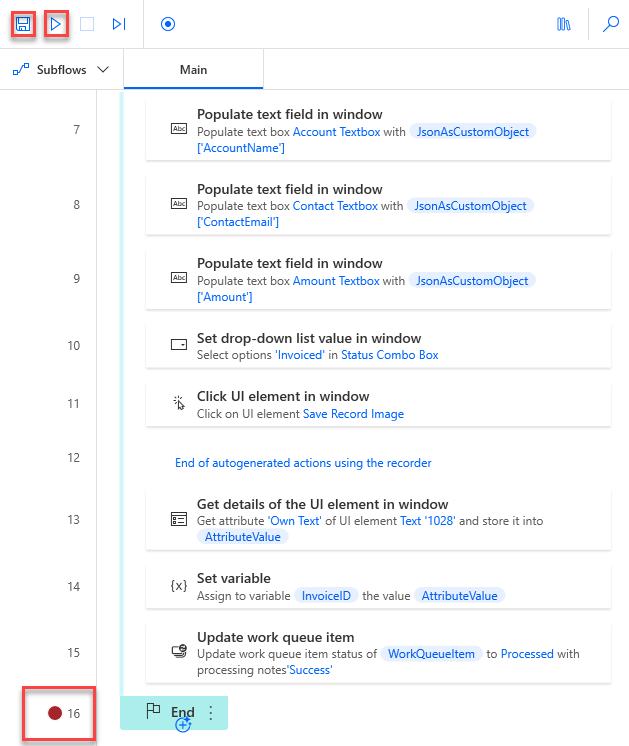Run the flow using the play icon
The height and width of the screenshot is (746, 629).
pos(56,24)
